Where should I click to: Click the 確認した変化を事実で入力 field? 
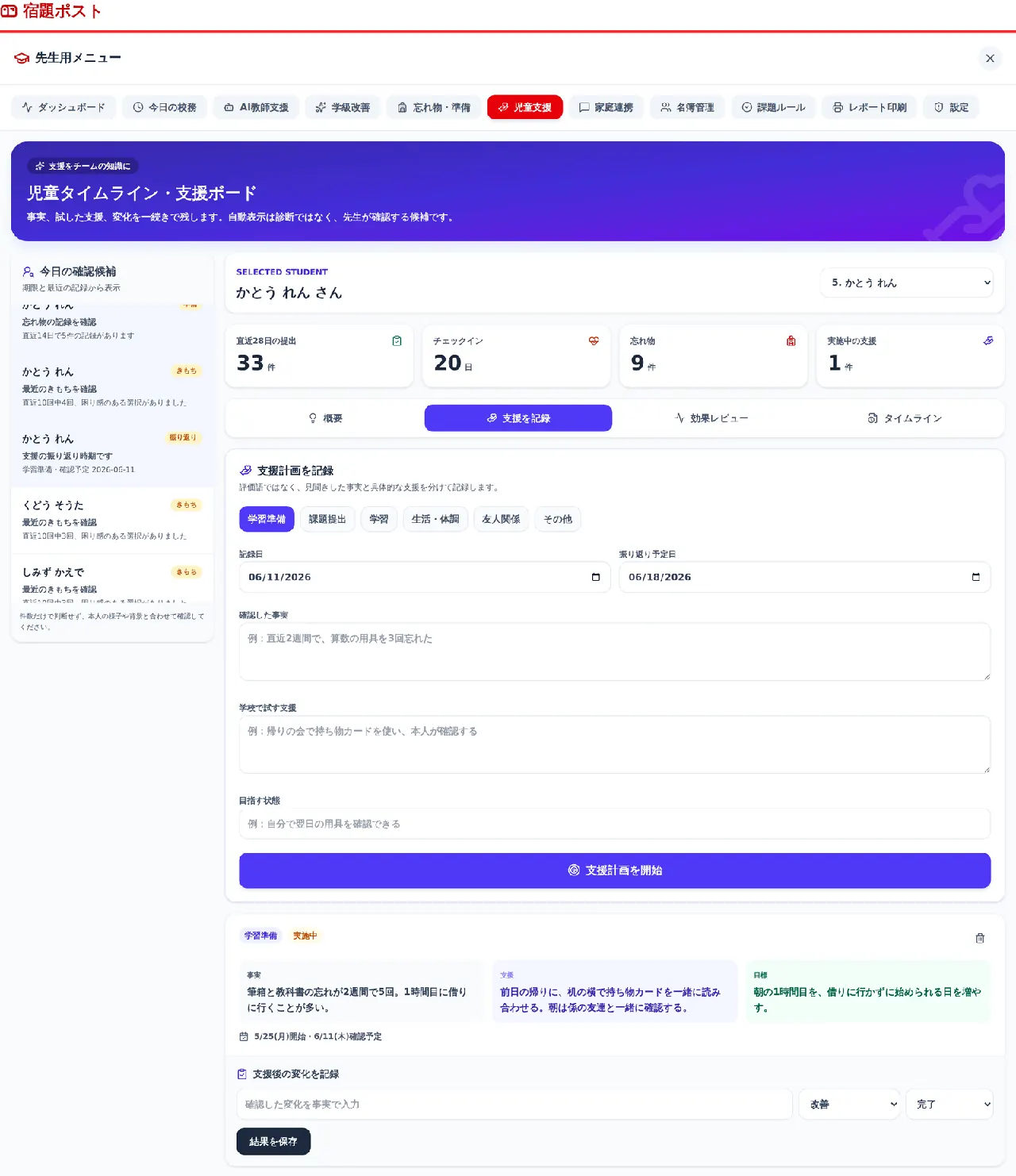[x=514, y=1104]
